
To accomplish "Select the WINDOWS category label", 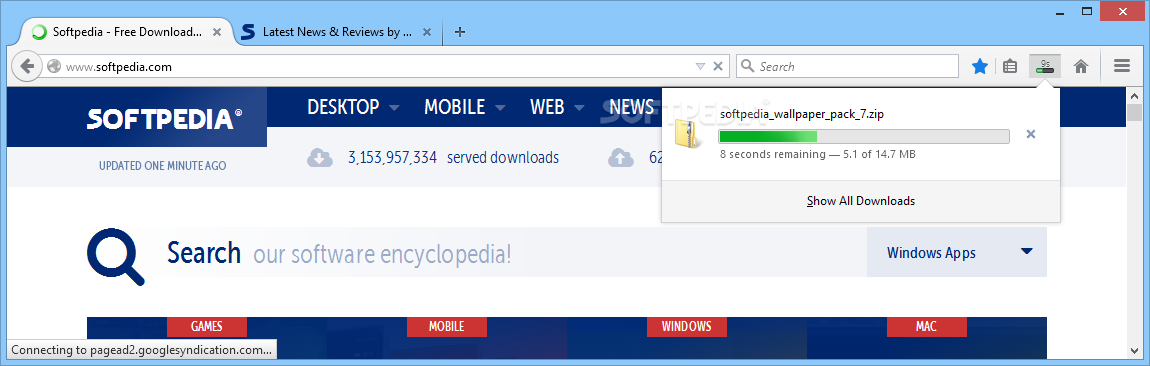I will tap(686, 326).
